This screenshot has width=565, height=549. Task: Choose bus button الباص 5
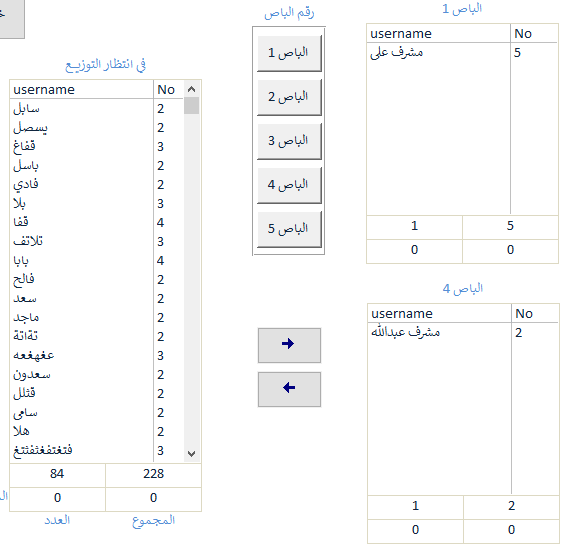coord(289,229)
